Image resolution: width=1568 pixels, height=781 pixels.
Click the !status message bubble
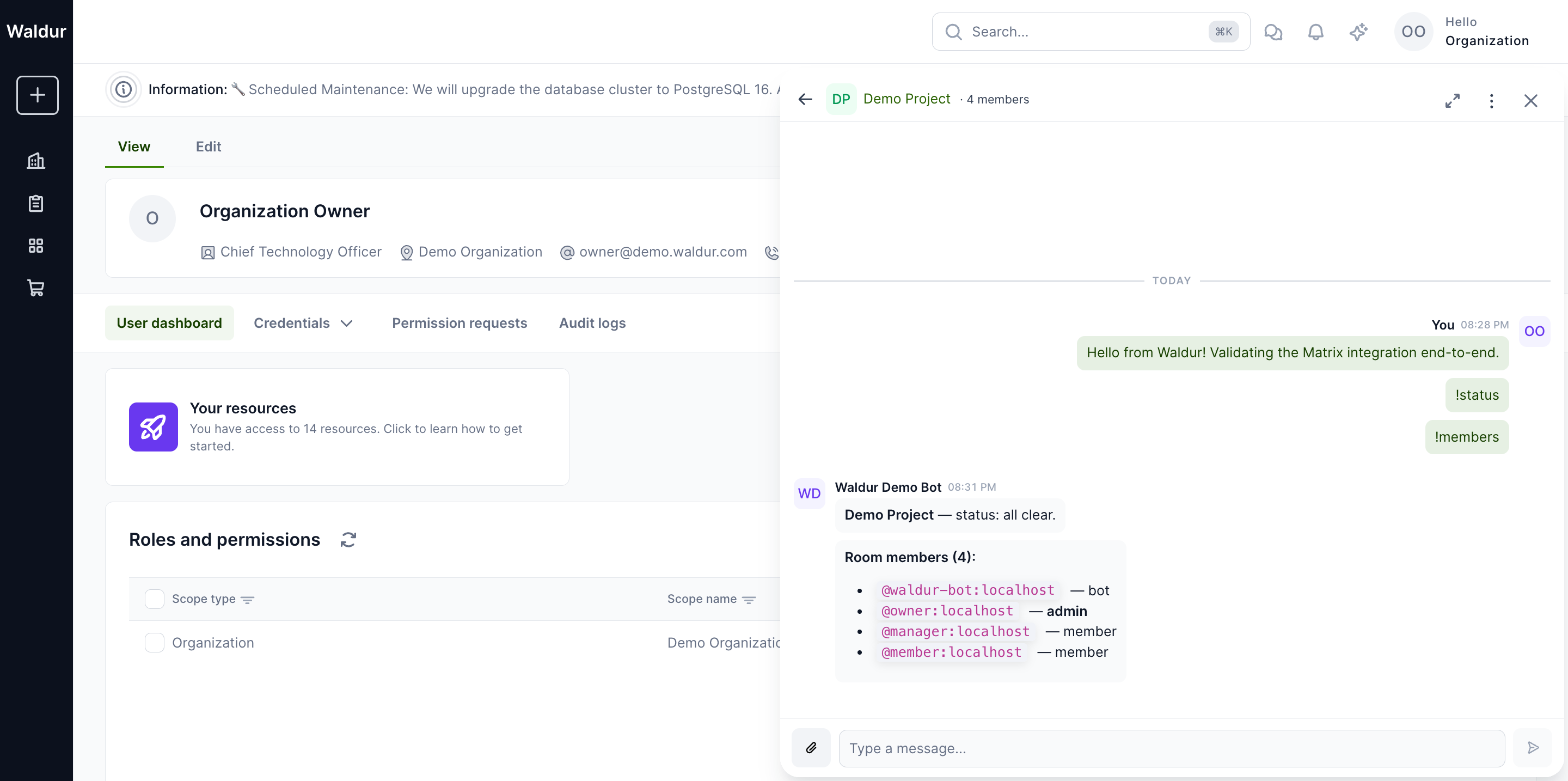tap(1477, 395)
